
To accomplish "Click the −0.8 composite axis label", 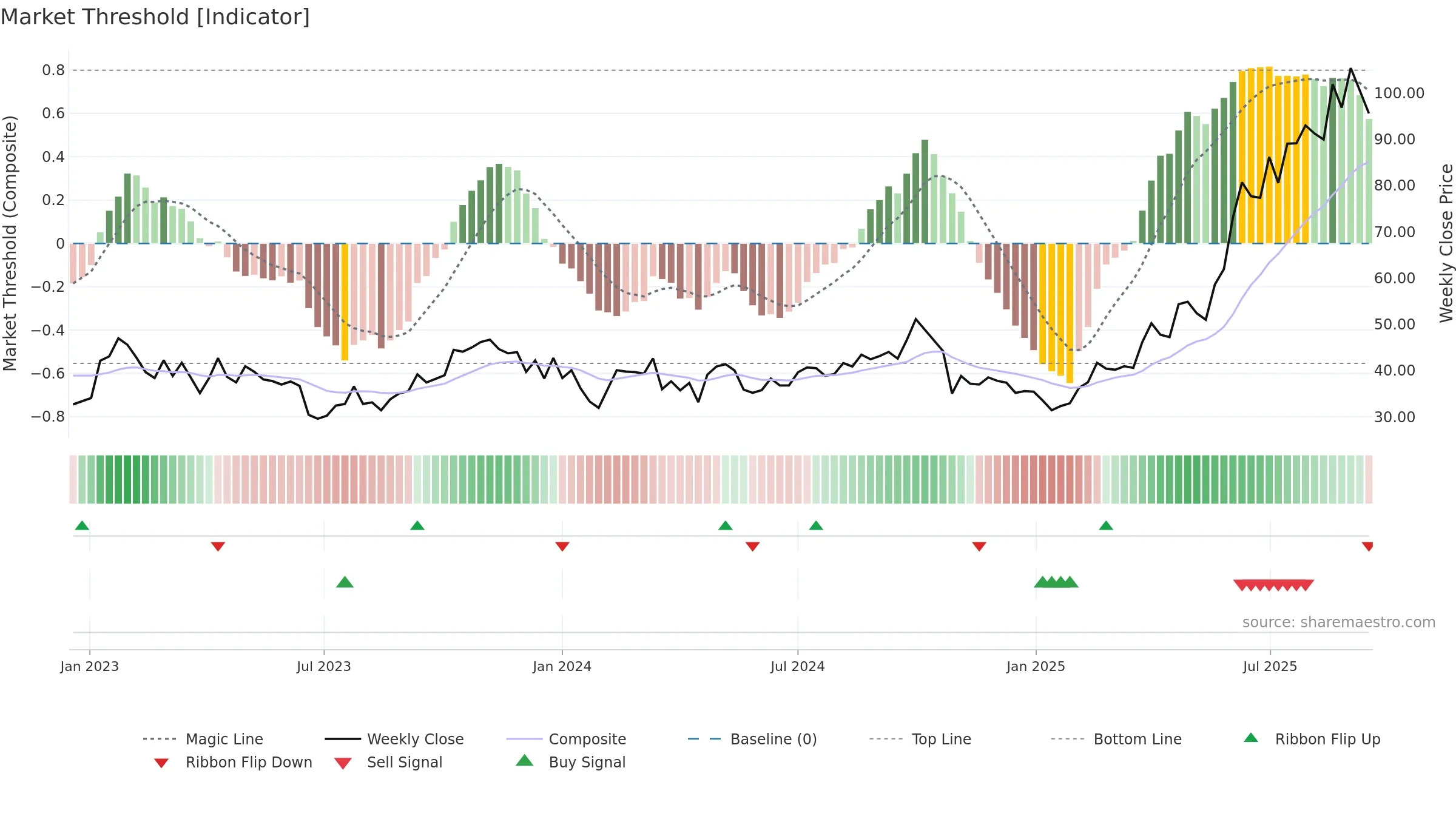I will pyautogui.click(x=47, y=417).
